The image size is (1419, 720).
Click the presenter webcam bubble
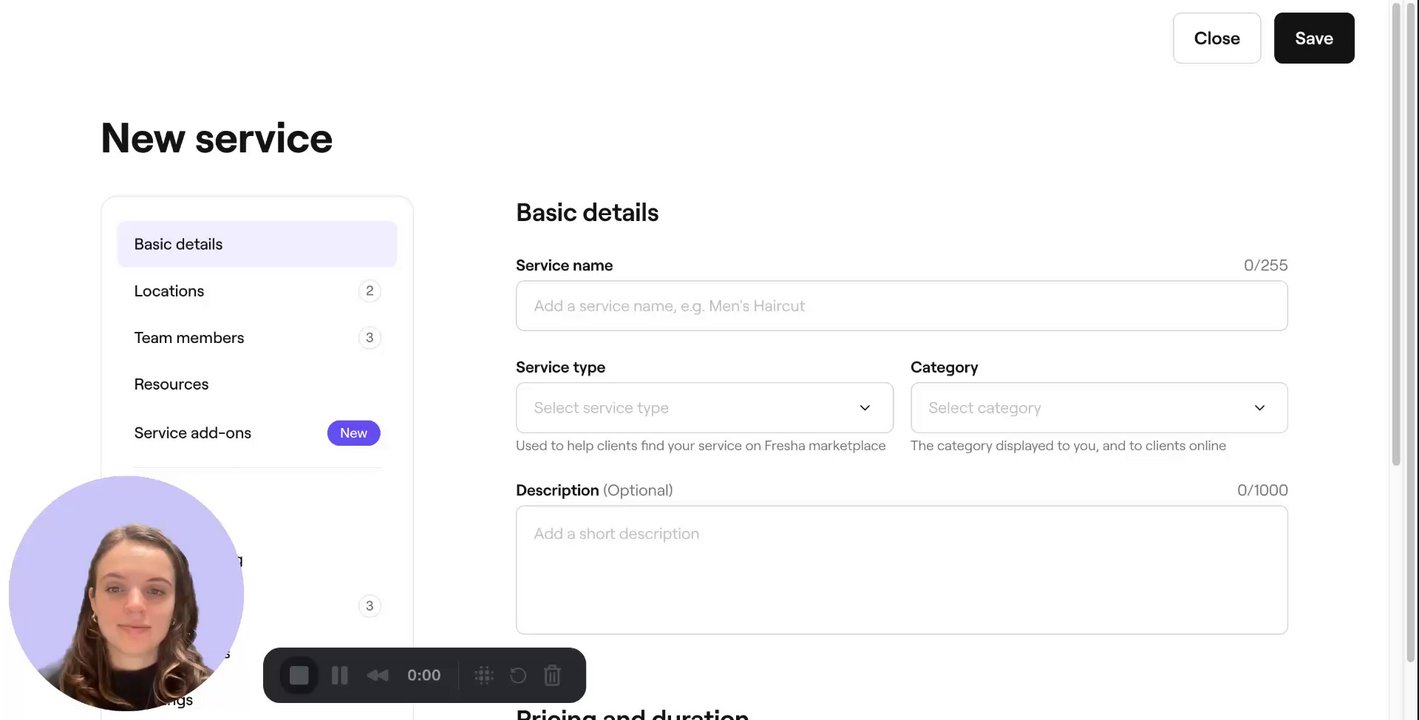(126, 593)
